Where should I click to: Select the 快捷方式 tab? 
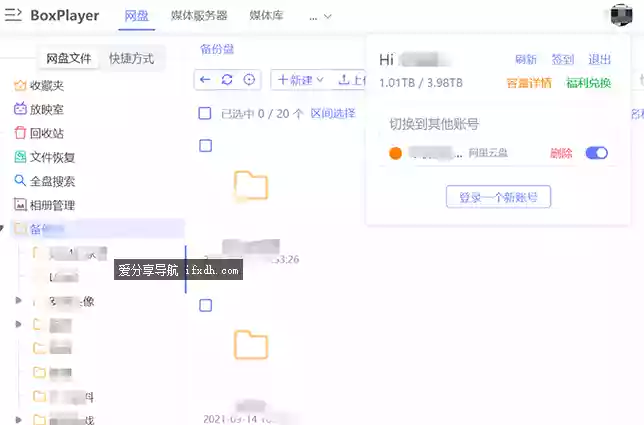pyautogui.click(x=131, y=58)
